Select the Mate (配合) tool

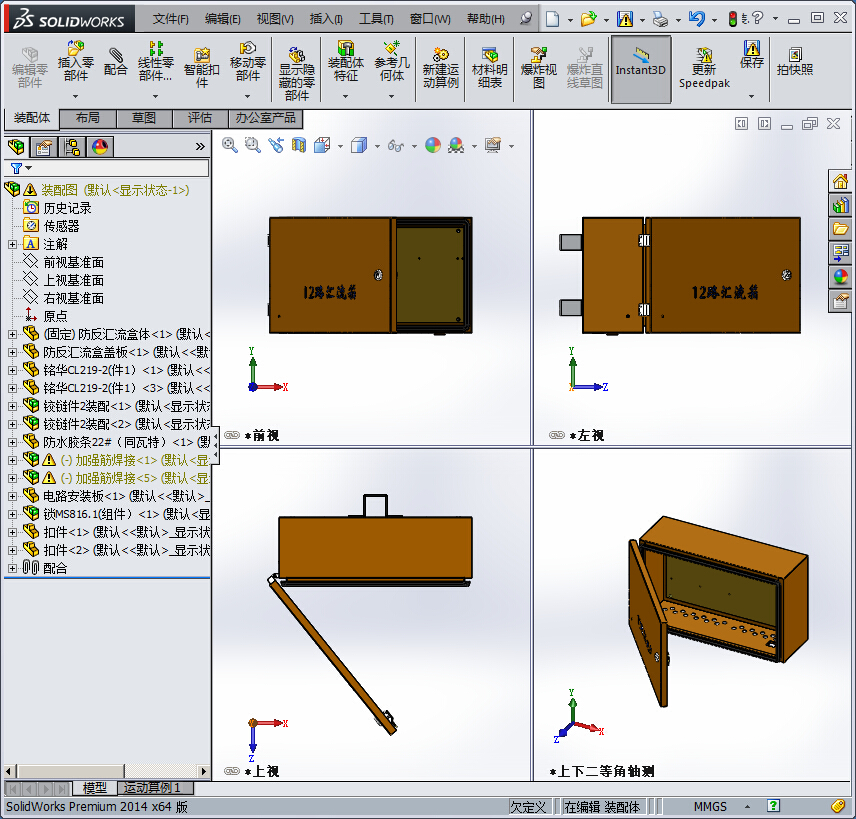[115, 61]
